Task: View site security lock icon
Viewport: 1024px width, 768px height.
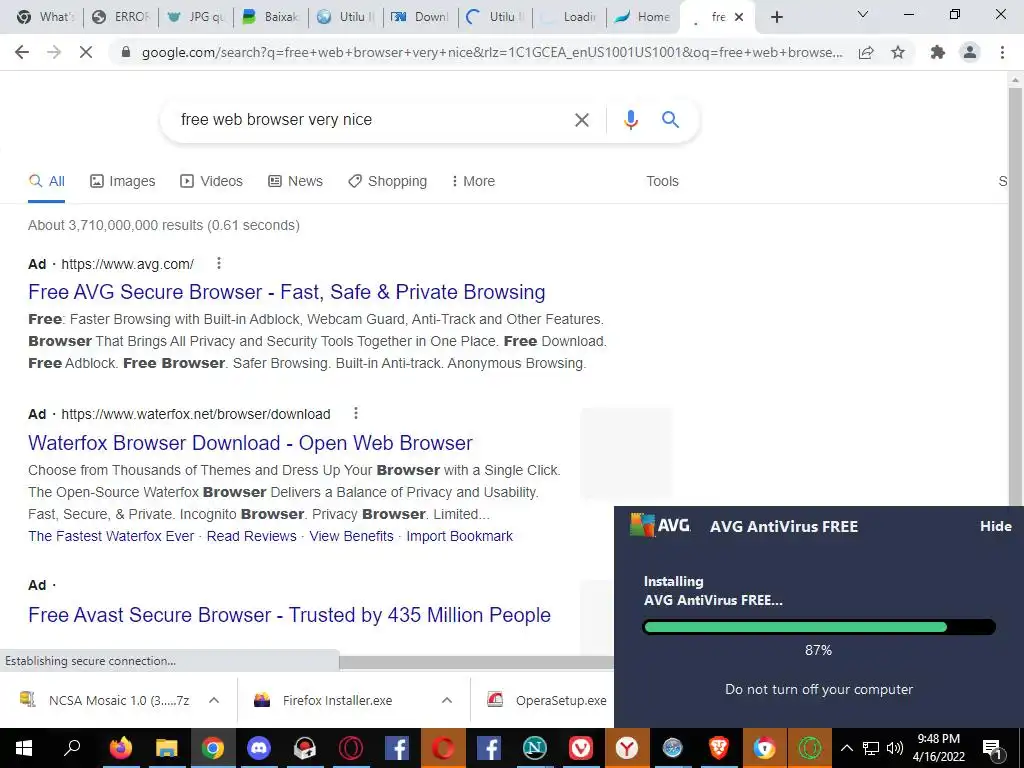Action: click(x=126, y=52)
